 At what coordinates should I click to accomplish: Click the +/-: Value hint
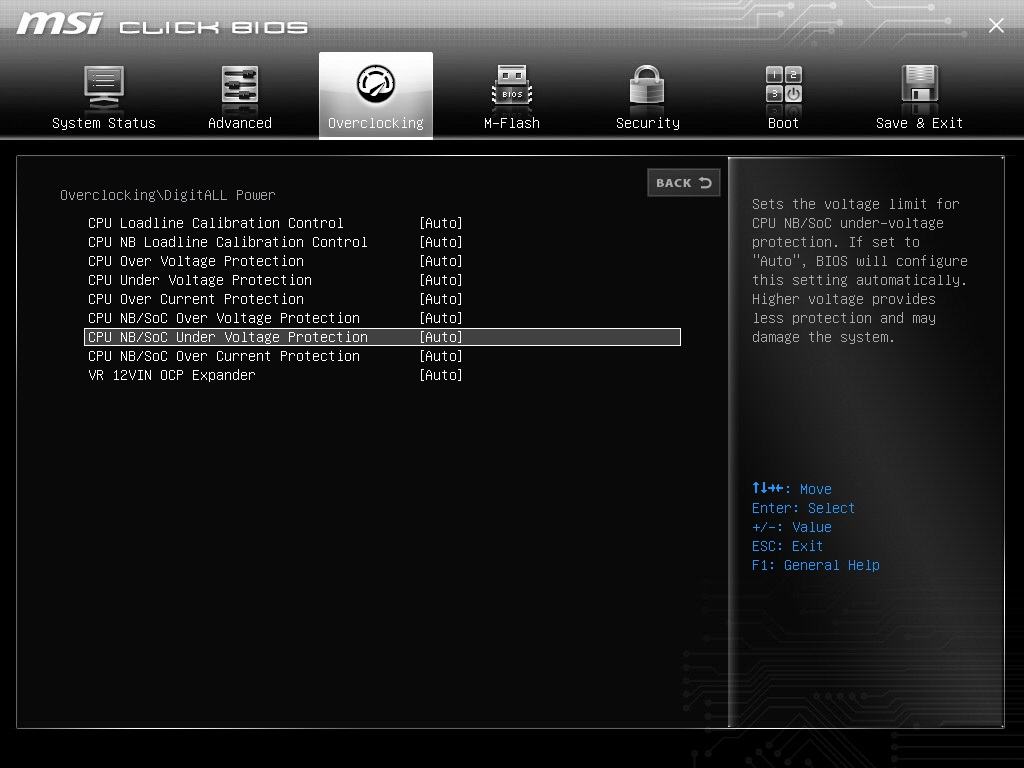pos(792,527)
